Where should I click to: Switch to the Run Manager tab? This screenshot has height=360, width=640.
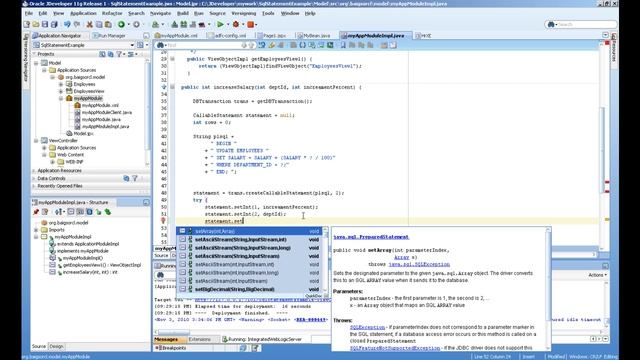point(109,36)
